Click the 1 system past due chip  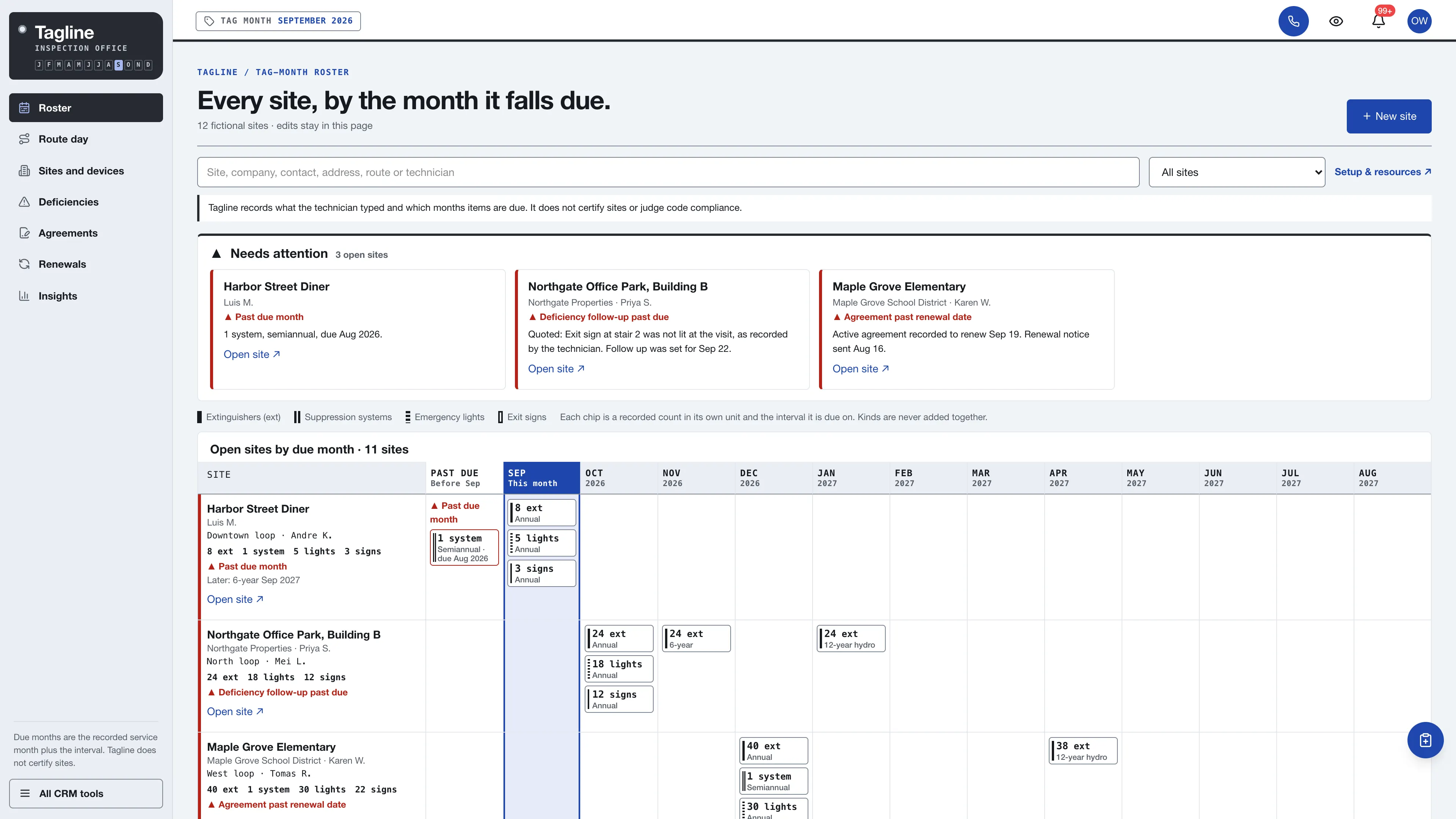[x=464, y=547]
